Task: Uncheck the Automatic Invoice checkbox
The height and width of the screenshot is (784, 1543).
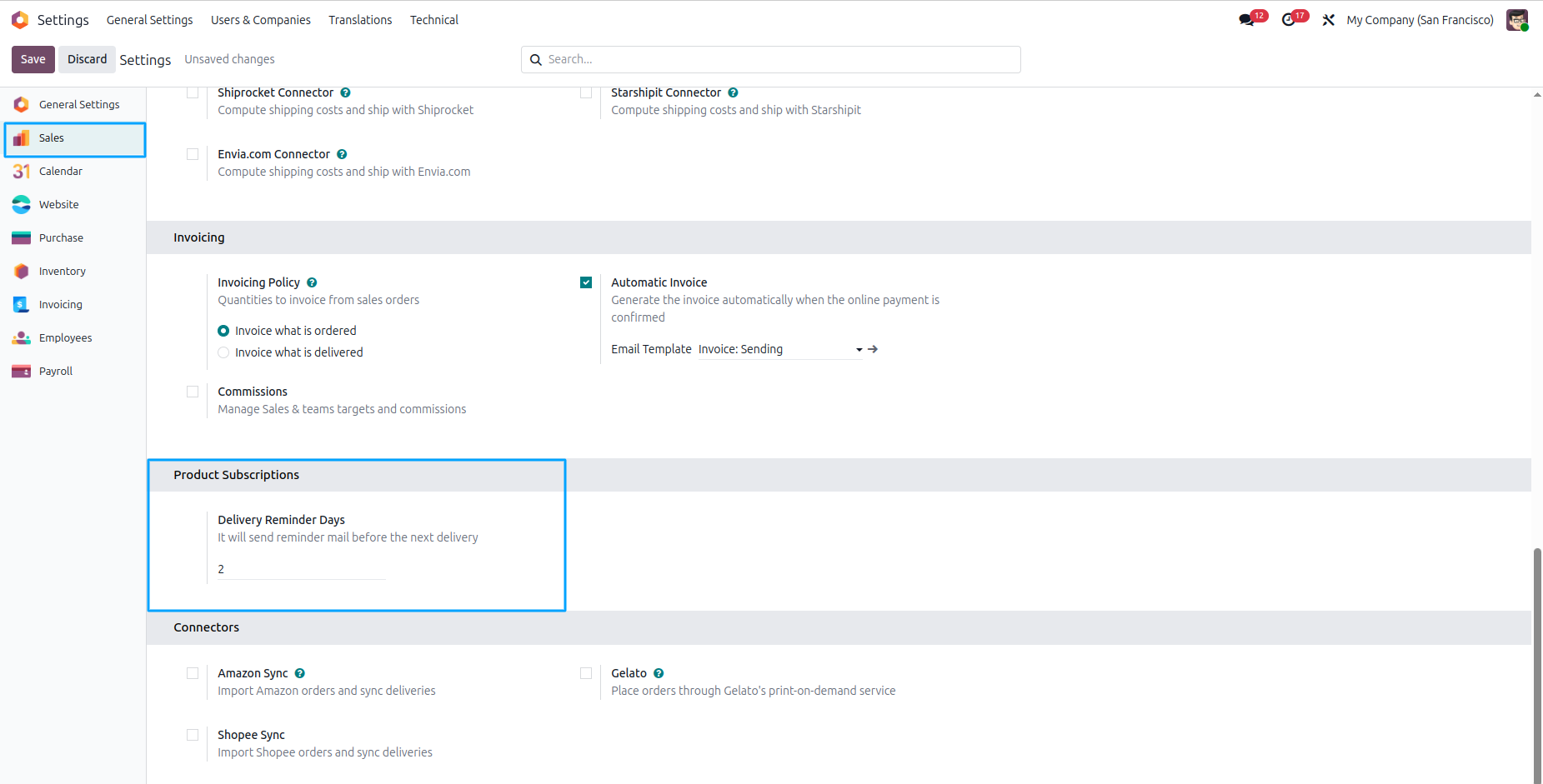Action: 586,282
